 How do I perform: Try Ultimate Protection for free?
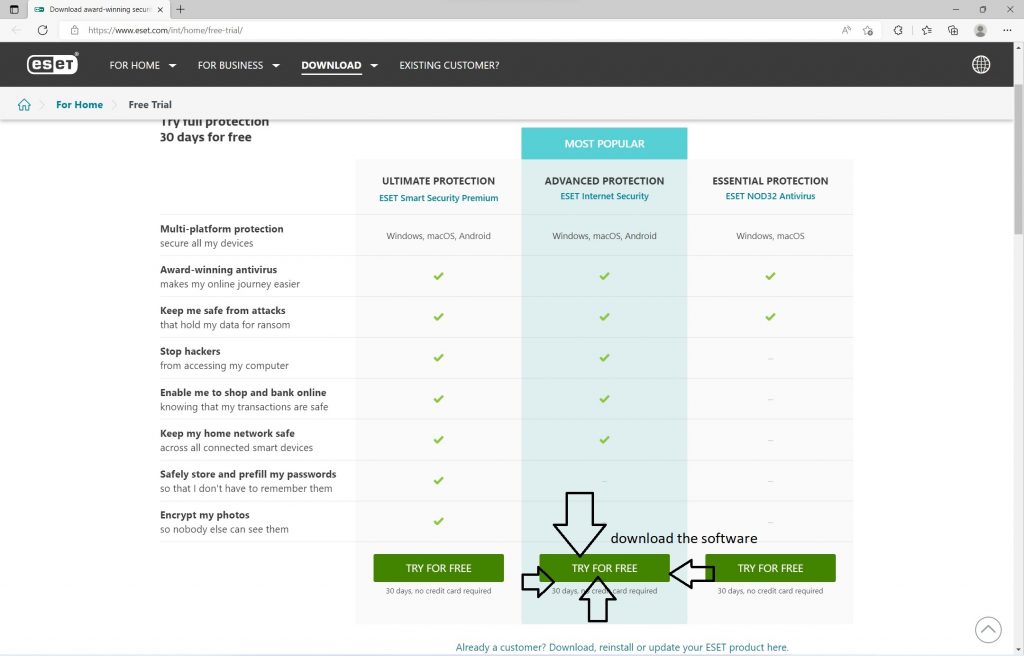pos(438,568)
